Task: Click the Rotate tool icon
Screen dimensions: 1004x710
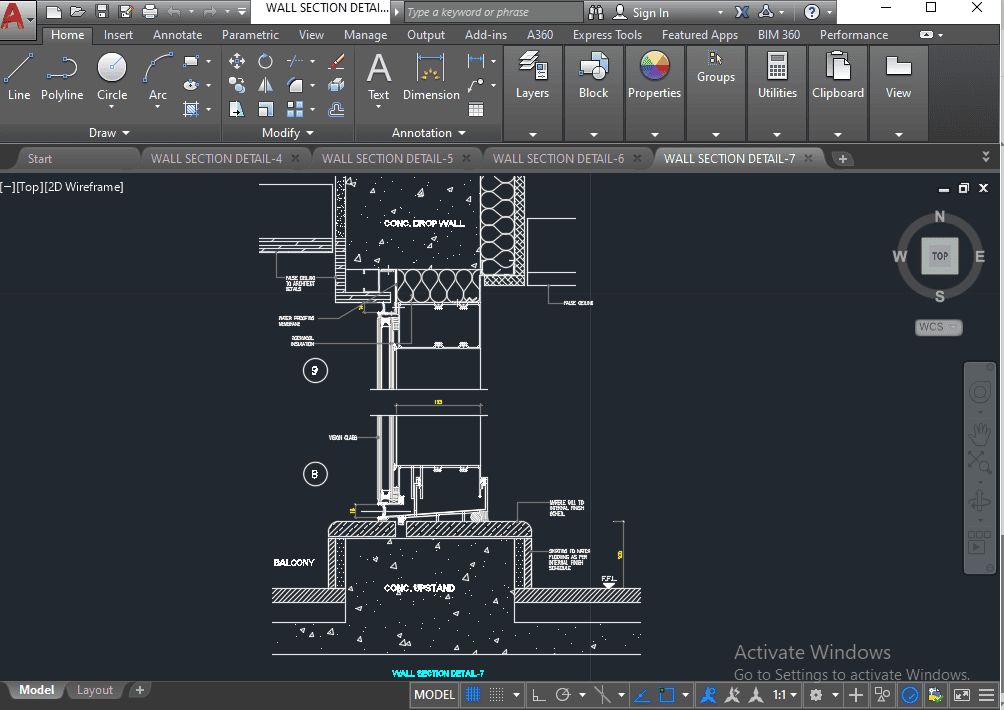Action: click(265, 61)
